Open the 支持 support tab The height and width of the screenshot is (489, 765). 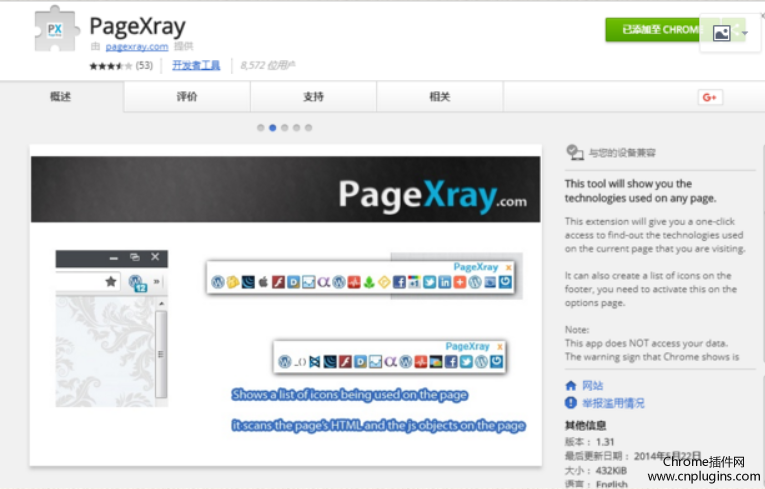point(313,97)
